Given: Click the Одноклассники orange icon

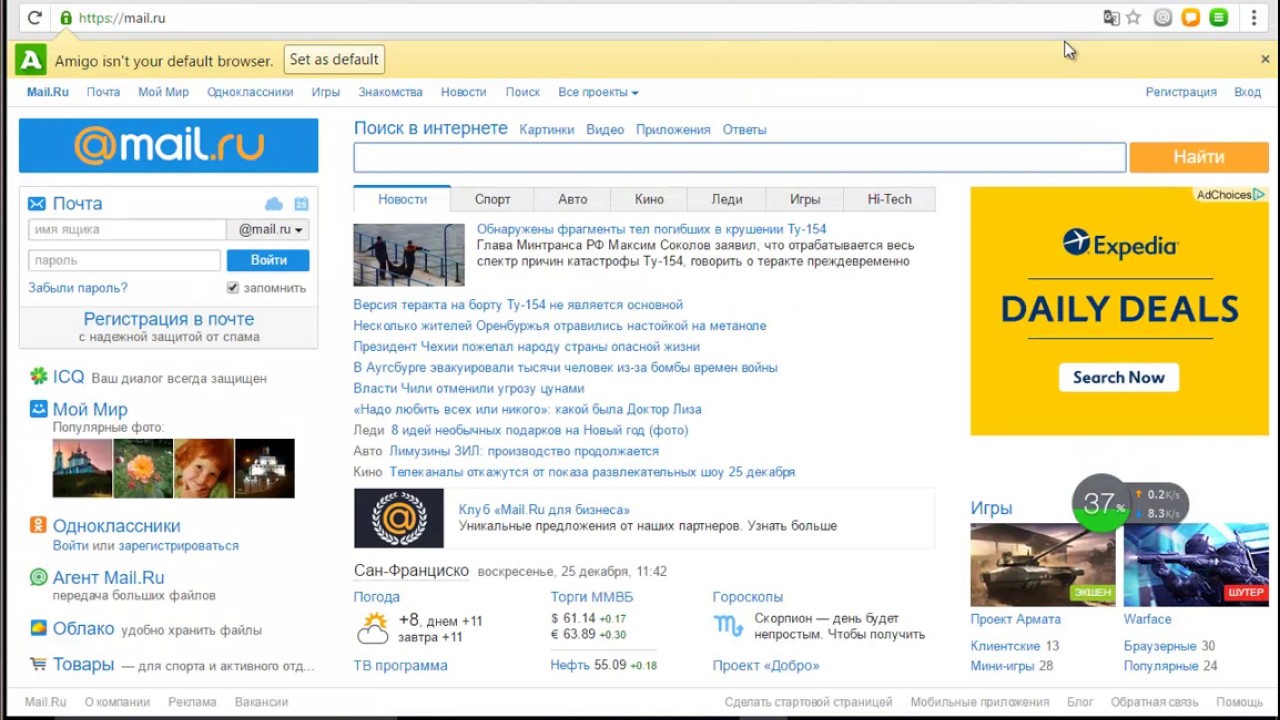Looking at the screenshot, I should pos(38,525).
